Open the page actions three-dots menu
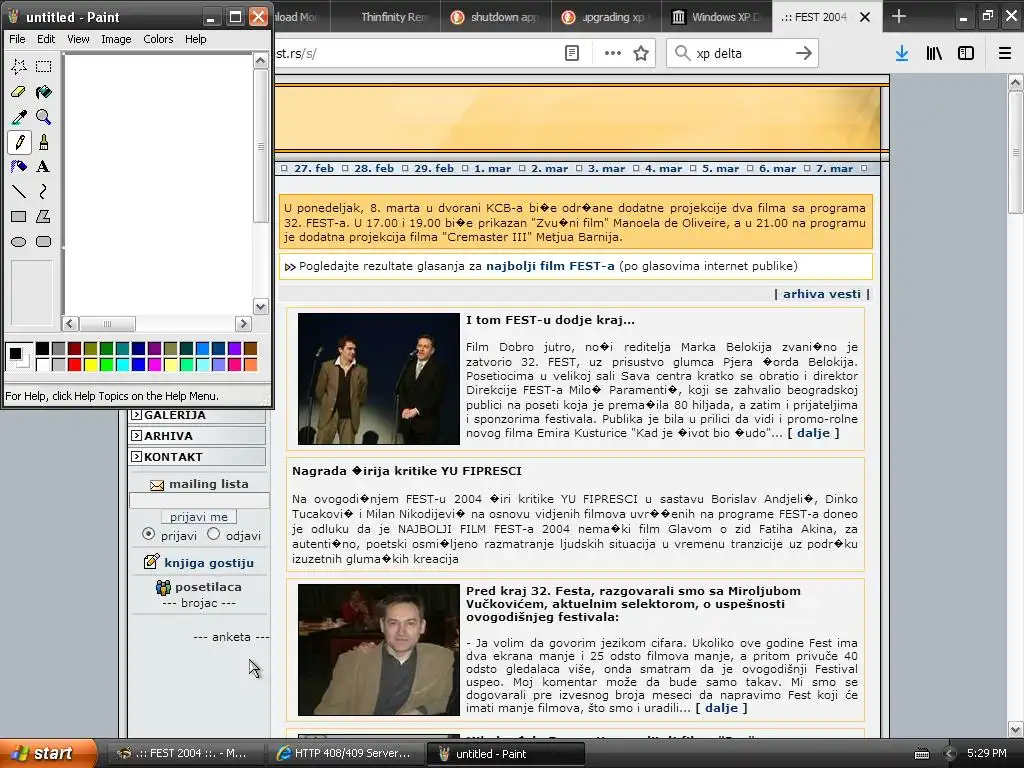Image resolution: width=1024 pixels, height=768 pixels. tap(613, 53)
